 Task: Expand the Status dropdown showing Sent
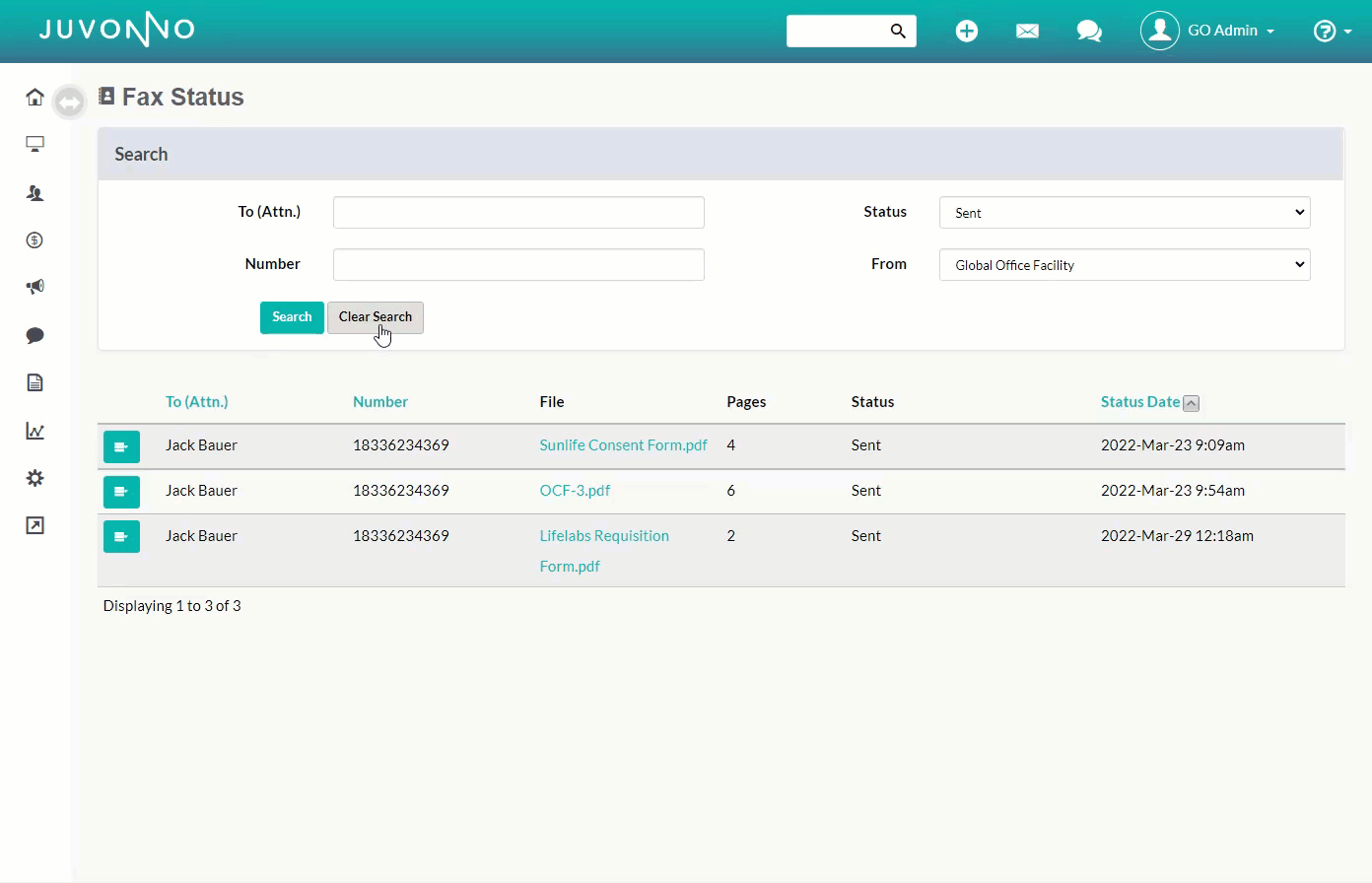(x=1124, y=213)
